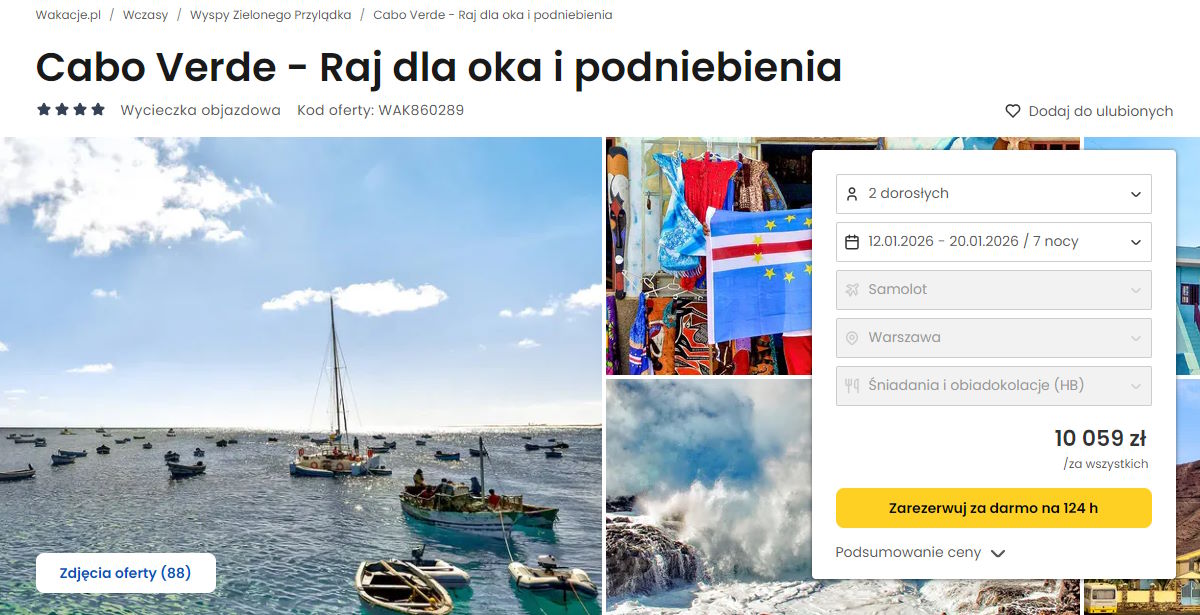Open the Cape Verde flag photo thumbnail
1200x615 pixels.
coord(708,256)
